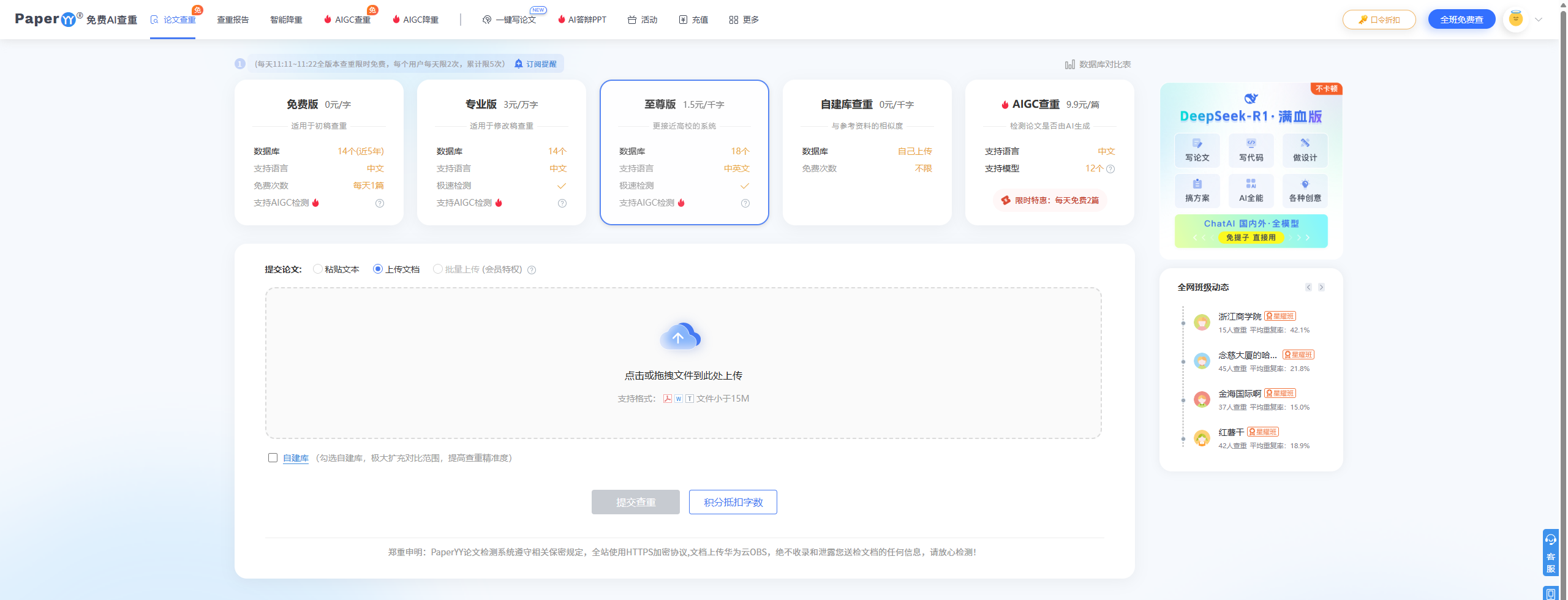This screenshot has width=1568, height=600.
Task: Click the help icon beside 12个 支持模型
Action: click(x=1110, y=169)
